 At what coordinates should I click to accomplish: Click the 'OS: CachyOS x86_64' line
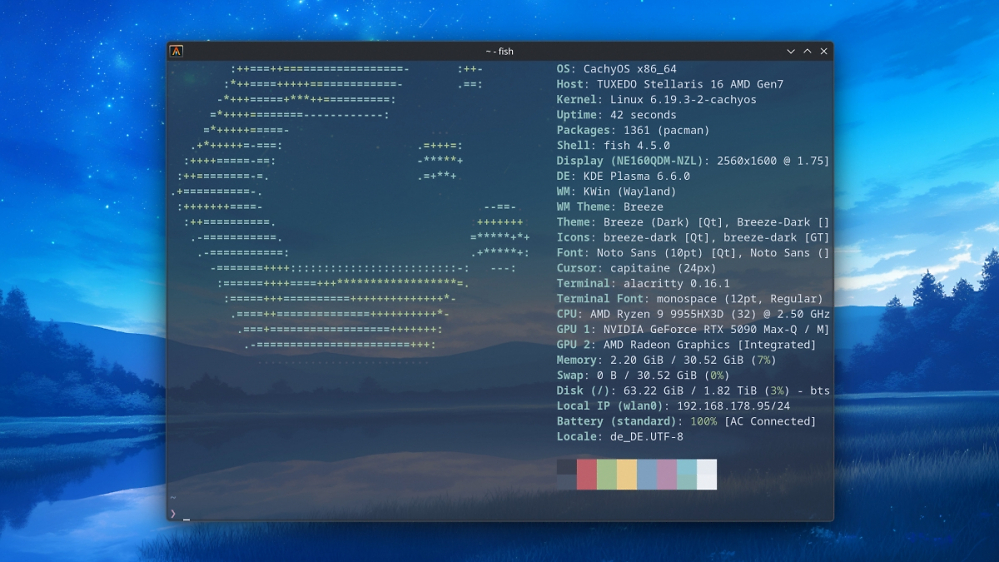(617, 69)
